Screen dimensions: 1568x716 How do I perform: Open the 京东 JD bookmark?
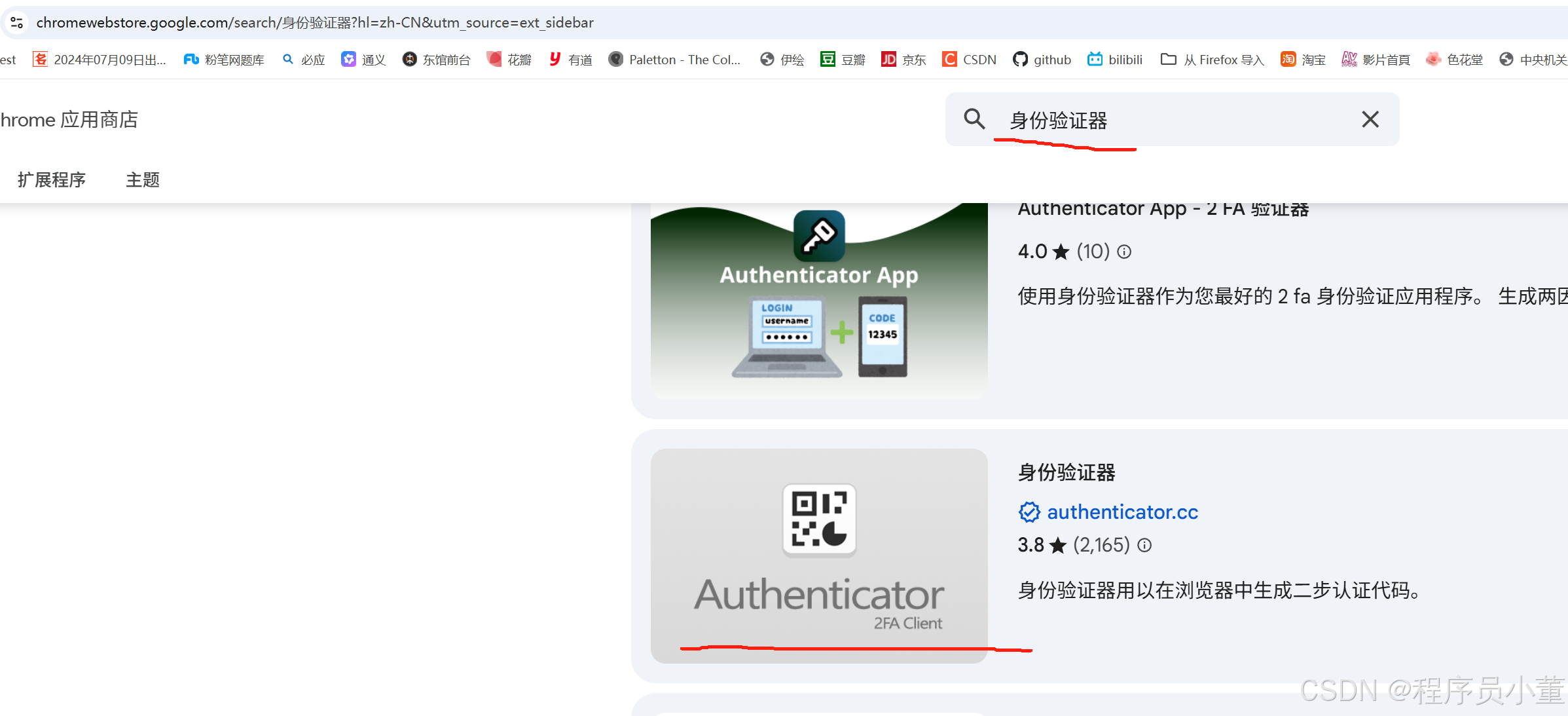[x=903, y=60]
